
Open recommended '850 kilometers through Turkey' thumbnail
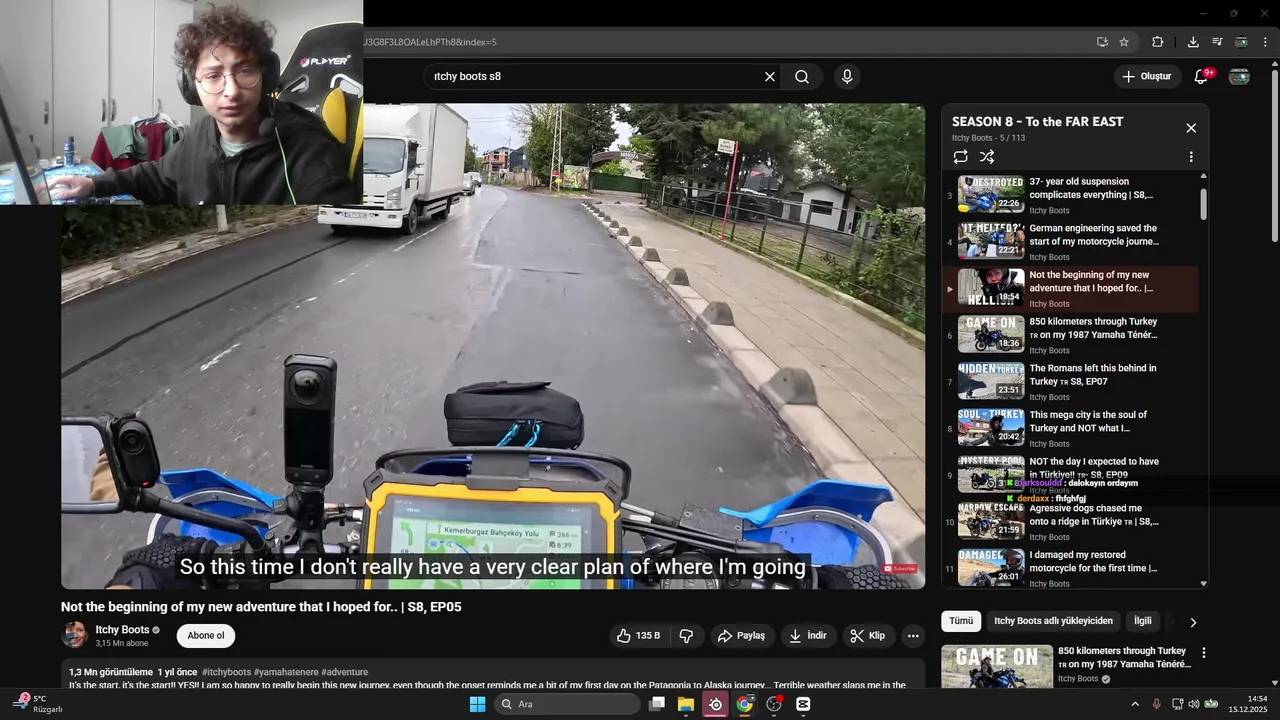[997, 667]
